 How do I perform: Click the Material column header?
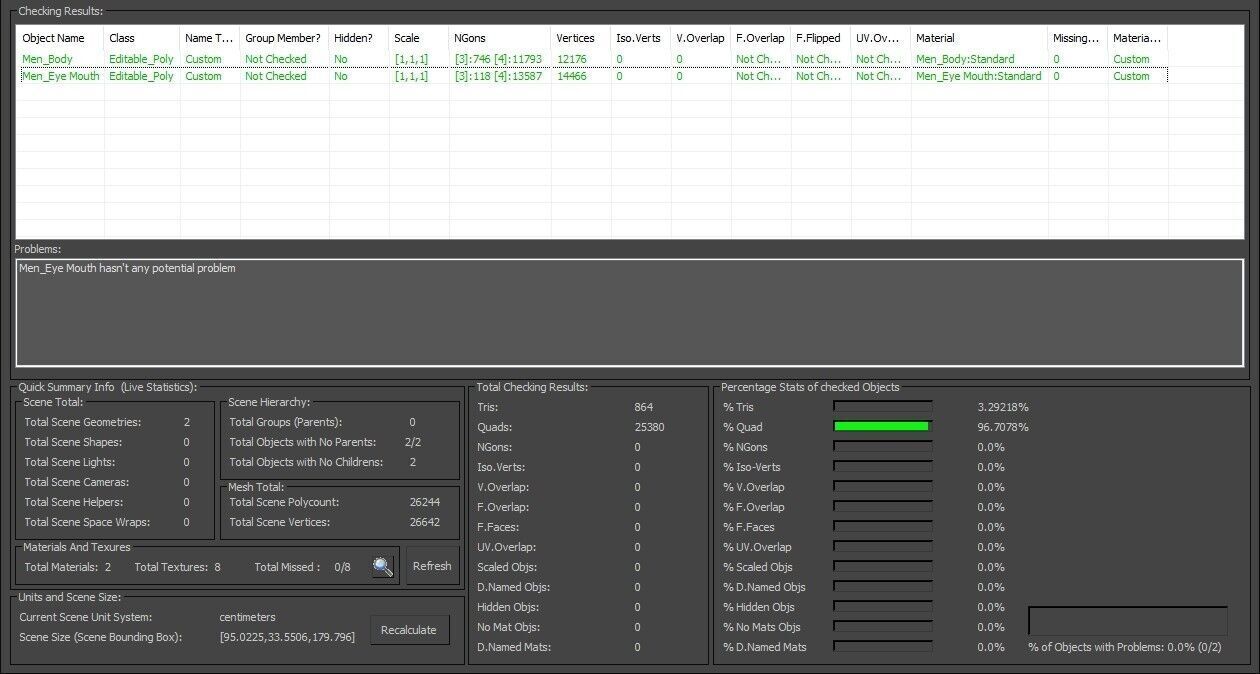coord(979,38)
